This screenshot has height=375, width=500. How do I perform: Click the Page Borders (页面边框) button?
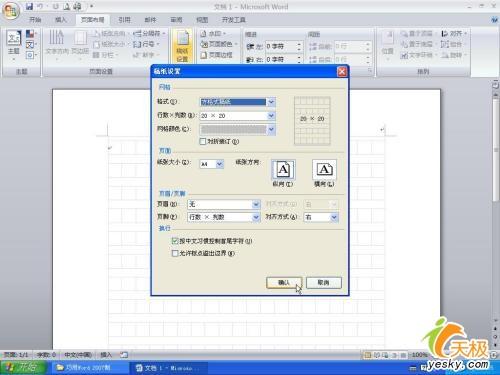(217, 55)
